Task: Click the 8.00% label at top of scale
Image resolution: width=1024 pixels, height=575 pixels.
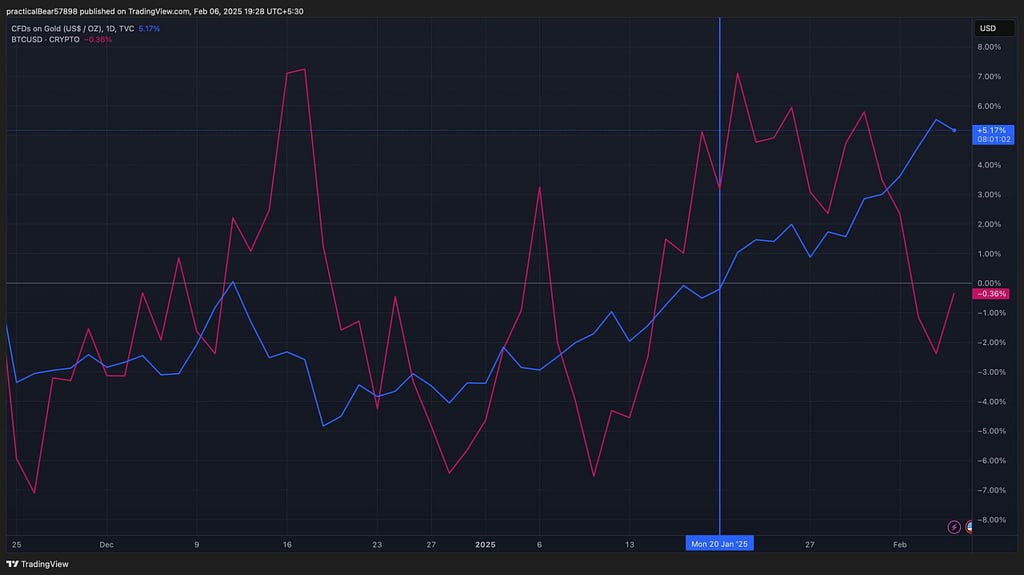Action: point(989,47)
